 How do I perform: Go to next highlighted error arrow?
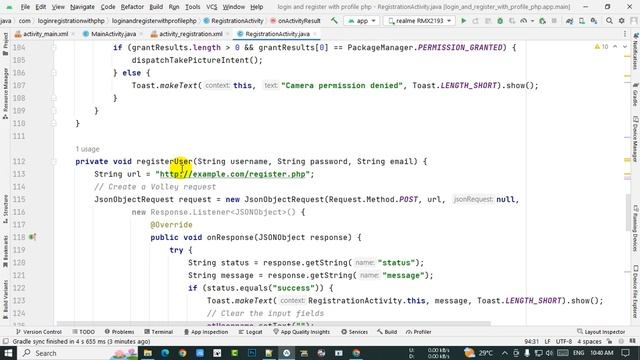(624, 47)
